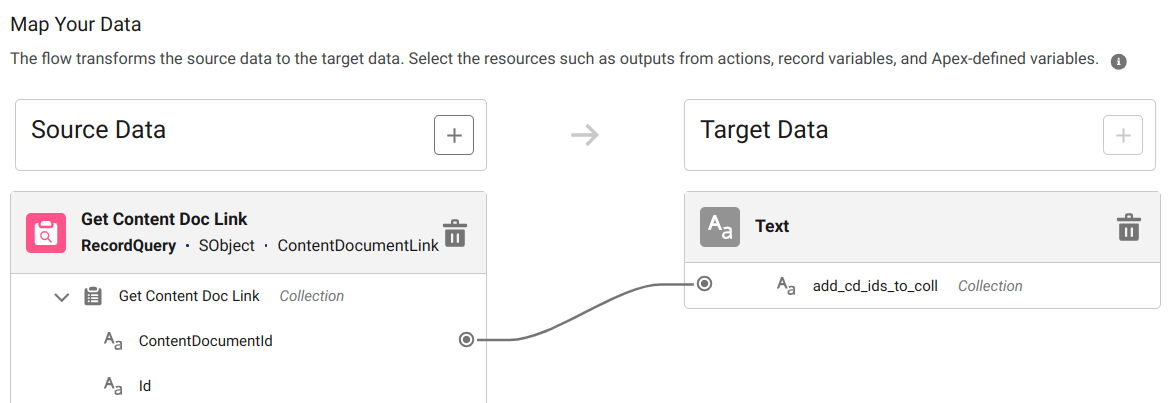
Task: Delete the Get Content Doc Link source
Action: coord(454,232)
